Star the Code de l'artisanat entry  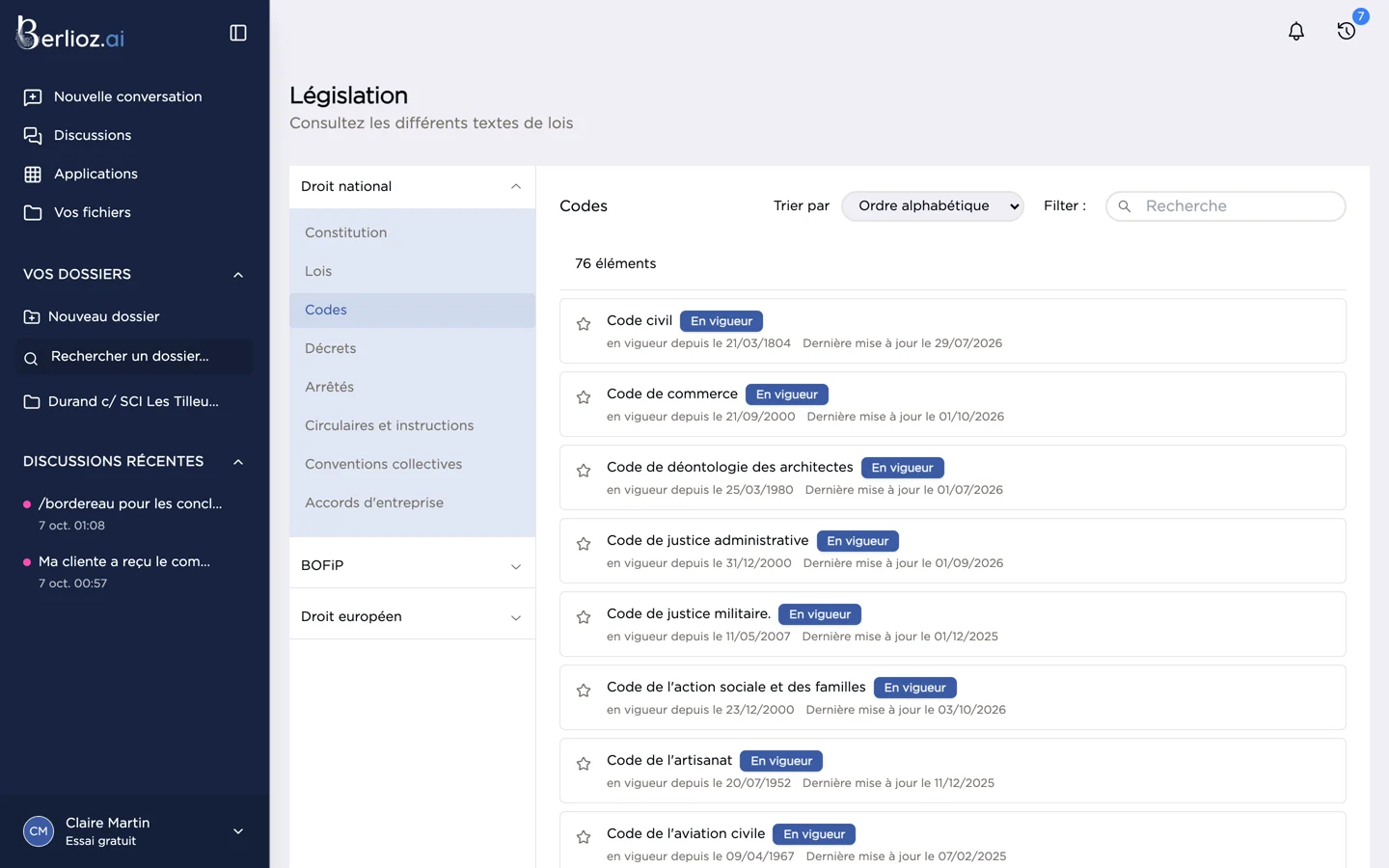(x=584, y=764)
